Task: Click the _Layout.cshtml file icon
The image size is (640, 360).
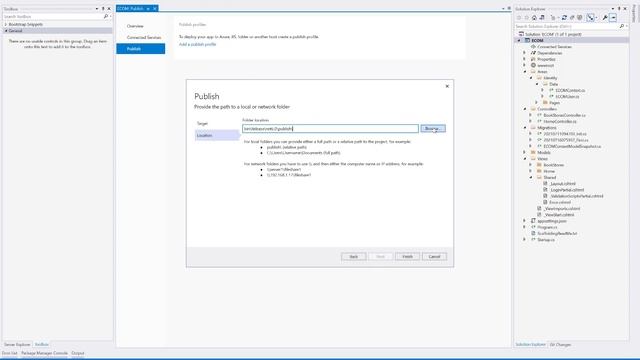Action: click(x=545, y=184)
